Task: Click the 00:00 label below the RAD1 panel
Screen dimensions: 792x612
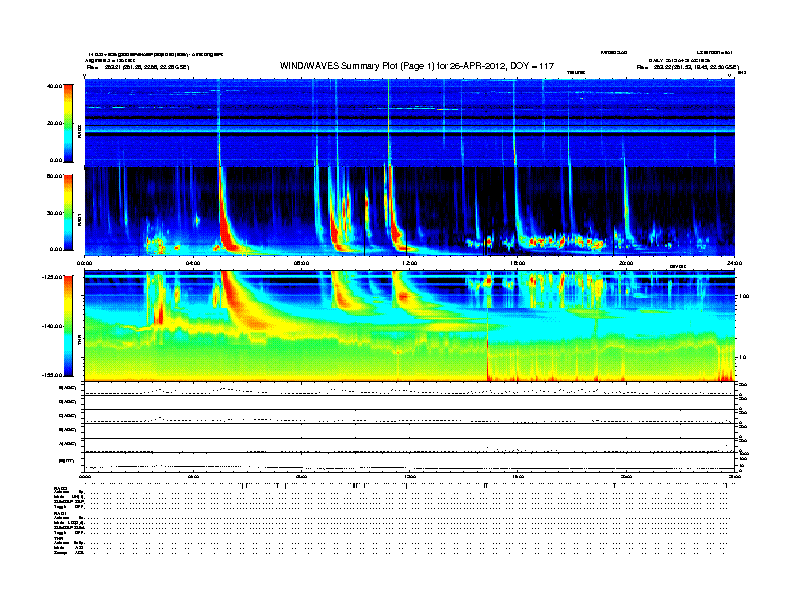Action: [85, 262]
